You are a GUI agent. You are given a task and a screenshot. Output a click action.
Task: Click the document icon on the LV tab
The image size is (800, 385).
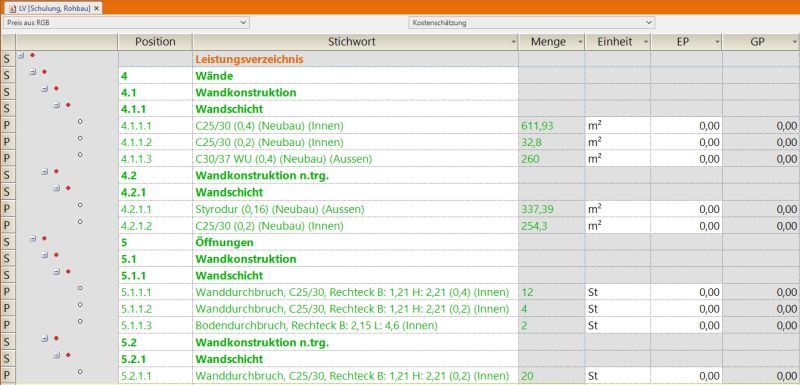click(13, 9)
